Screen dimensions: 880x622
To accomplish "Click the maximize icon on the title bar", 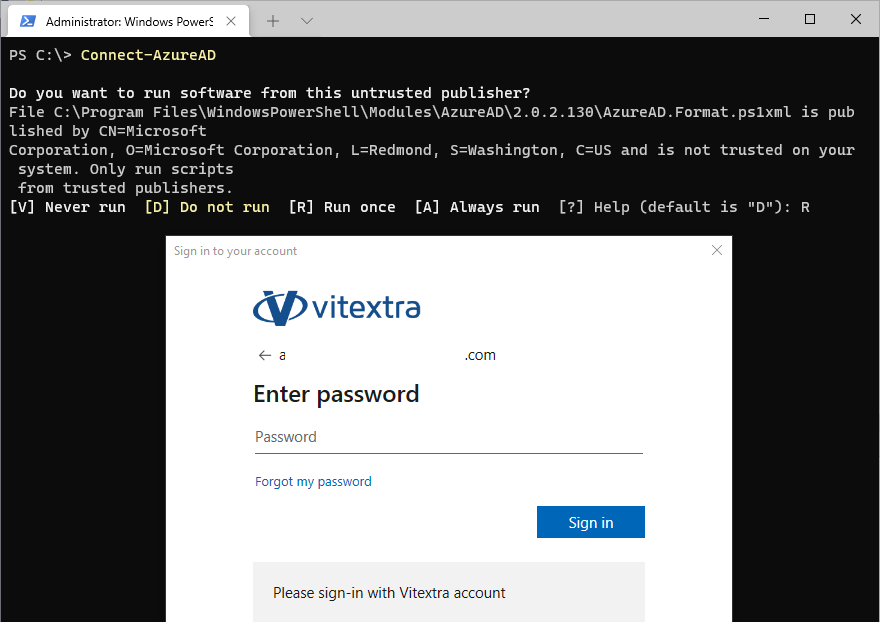I will (x=809, y=19).
